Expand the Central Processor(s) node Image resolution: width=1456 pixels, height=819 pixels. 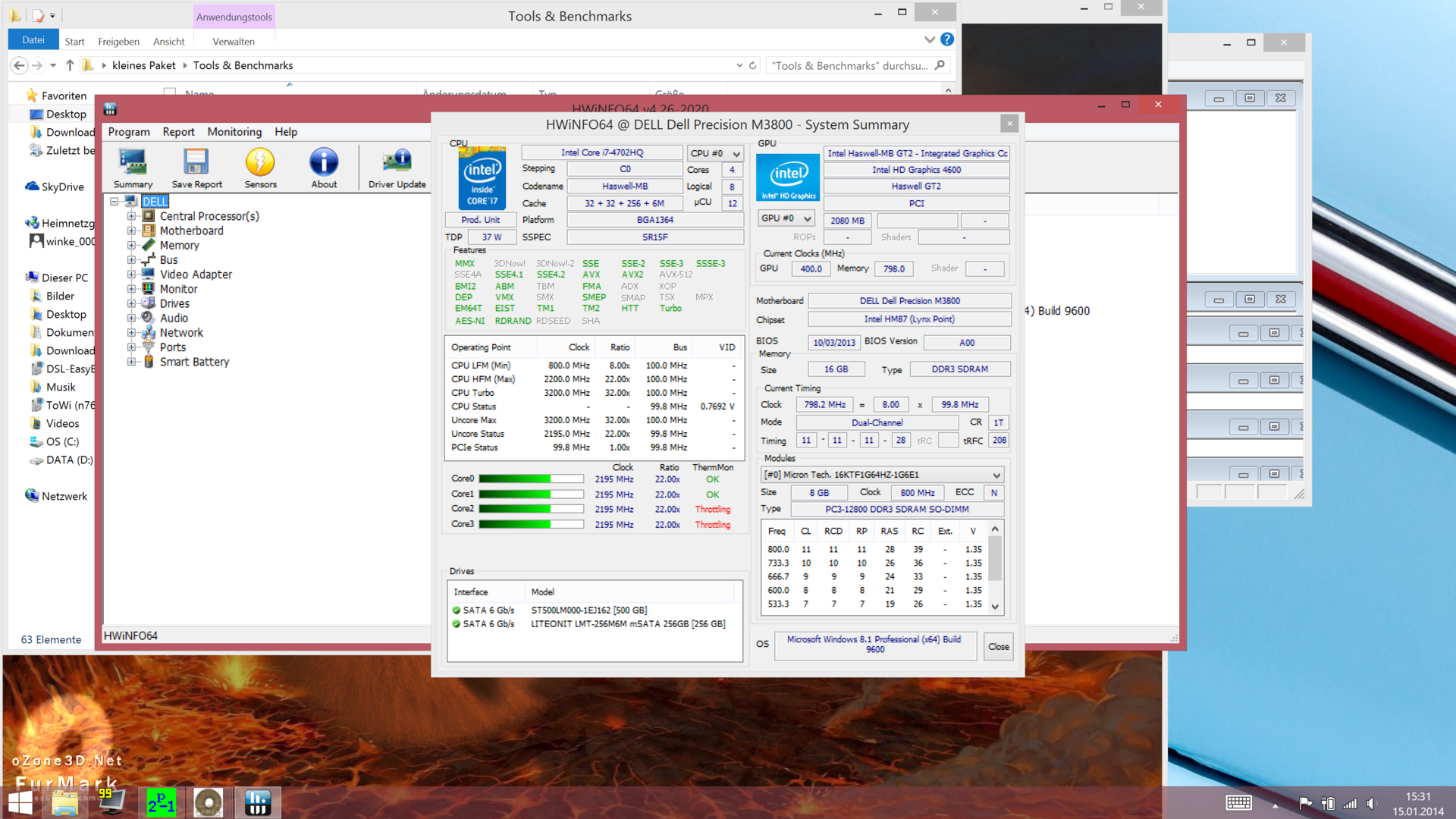pyautogui.click(x=131, y=216)
